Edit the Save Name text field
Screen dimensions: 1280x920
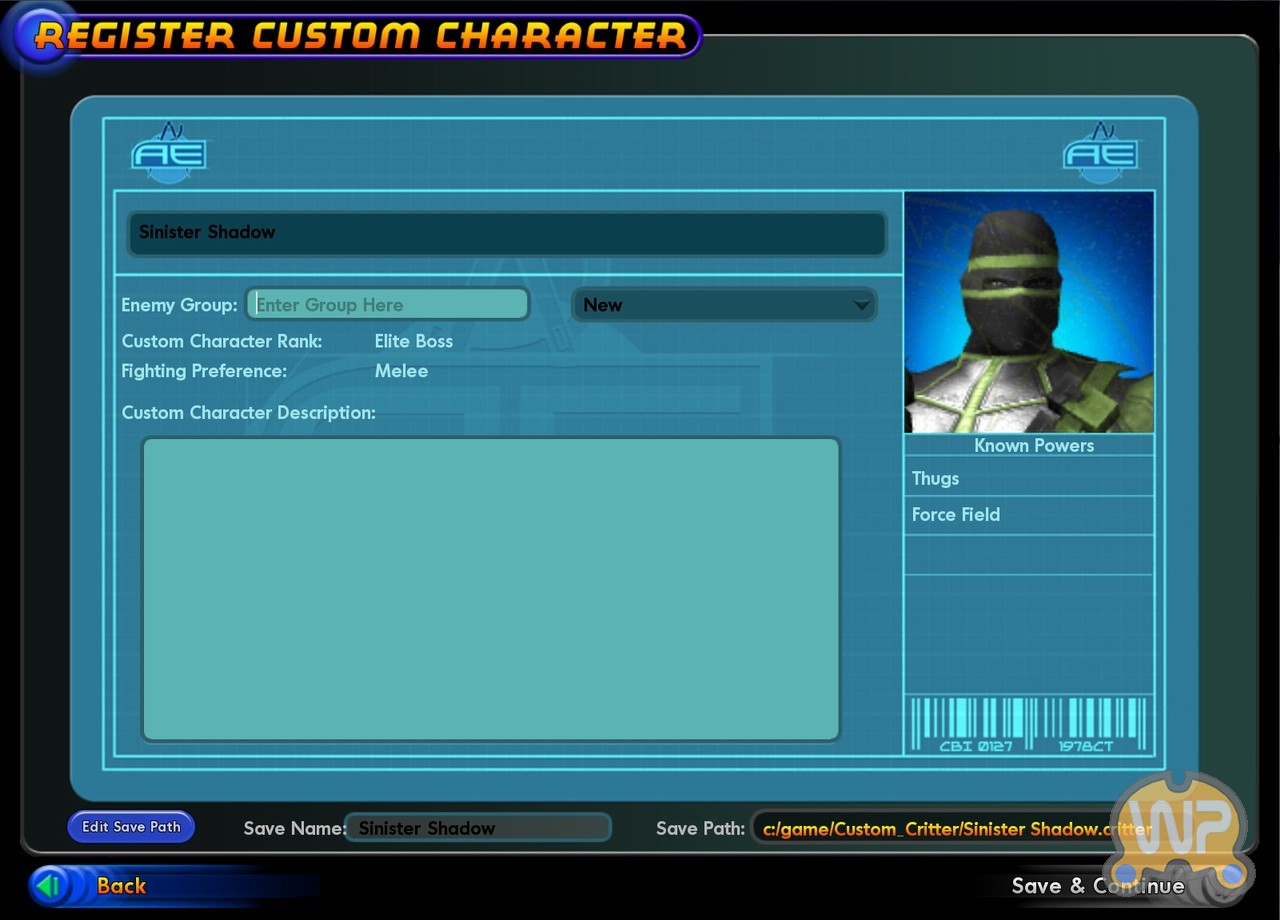coord(478,828)
